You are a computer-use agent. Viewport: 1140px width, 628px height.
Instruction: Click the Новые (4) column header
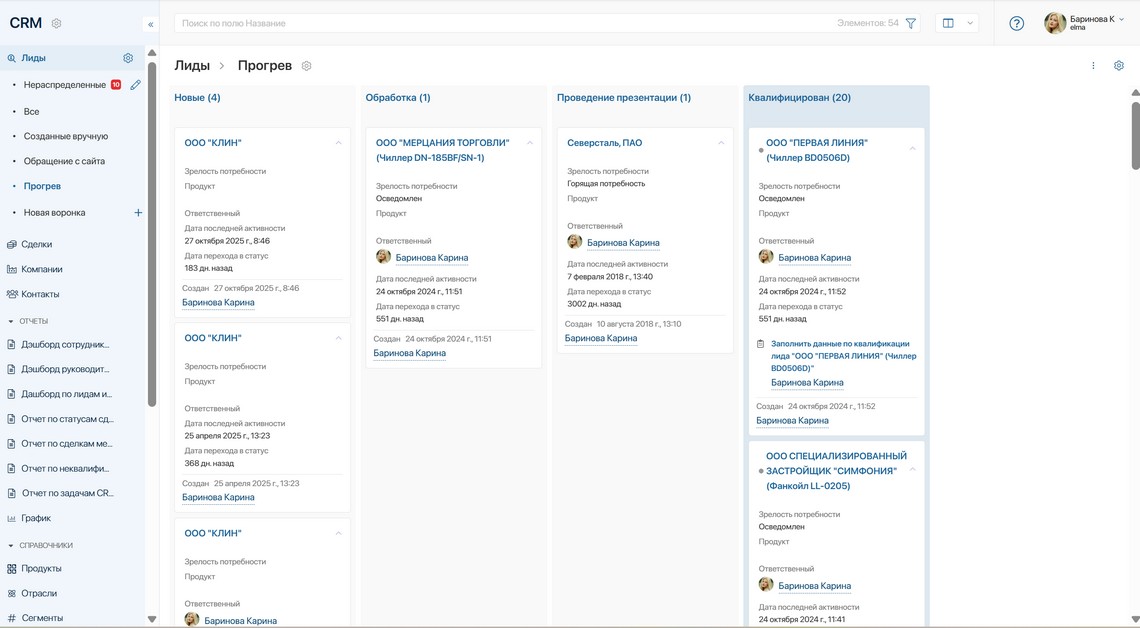click(x=197, y=97)
